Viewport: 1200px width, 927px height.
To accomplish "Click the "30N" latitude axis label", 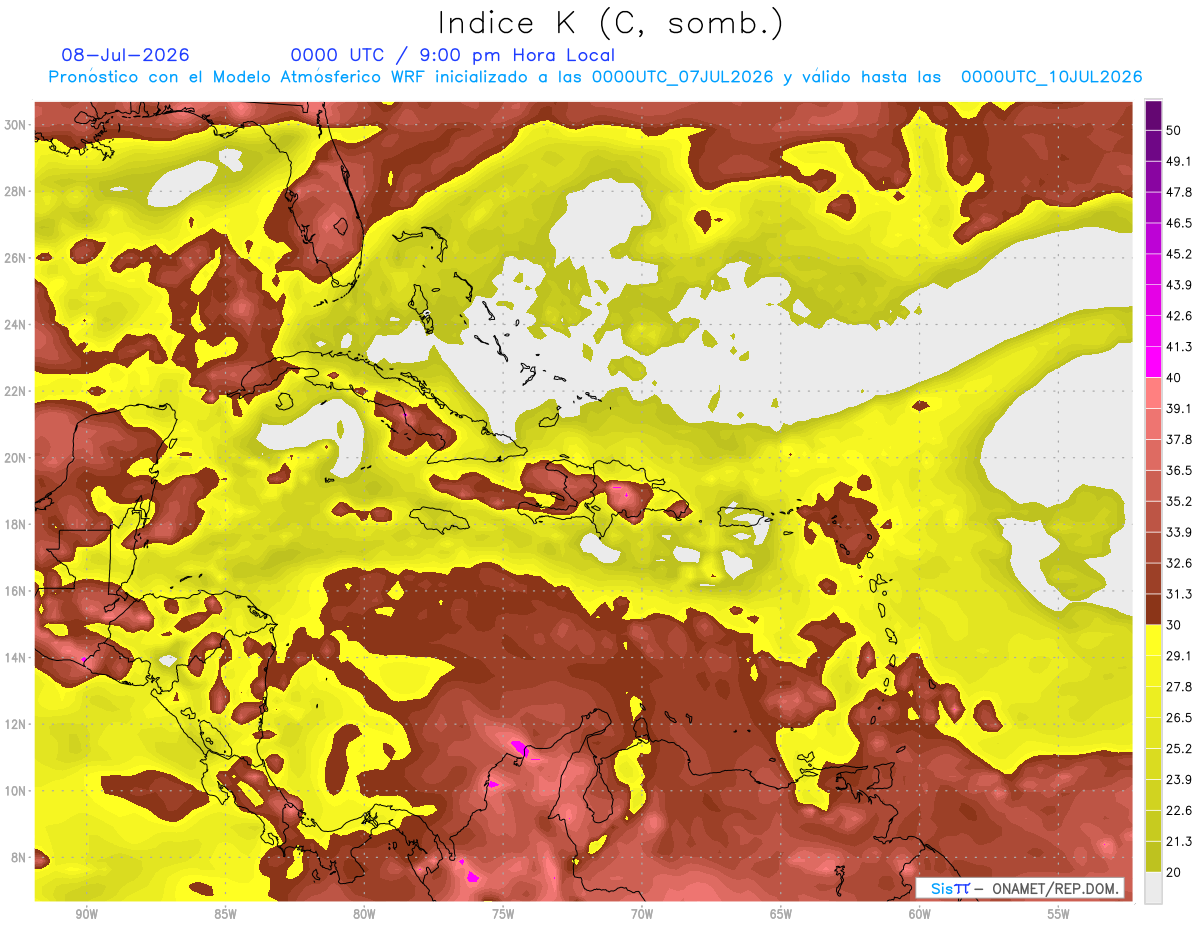I will (x=16, y=125).
